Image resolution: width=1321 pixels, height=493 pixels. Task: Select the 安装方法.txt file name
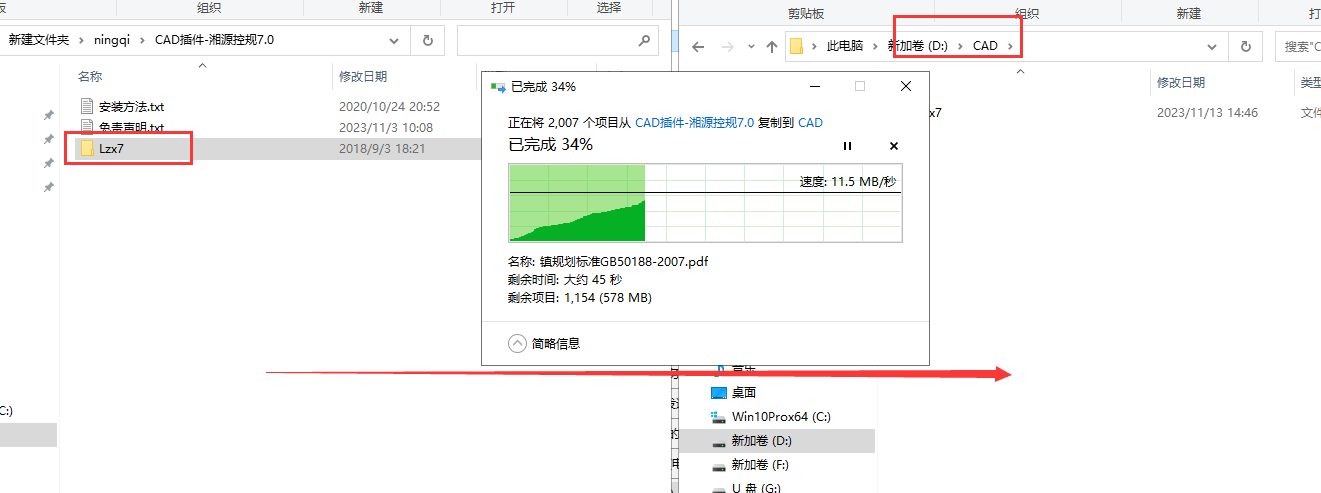click(x=131, y=106)
